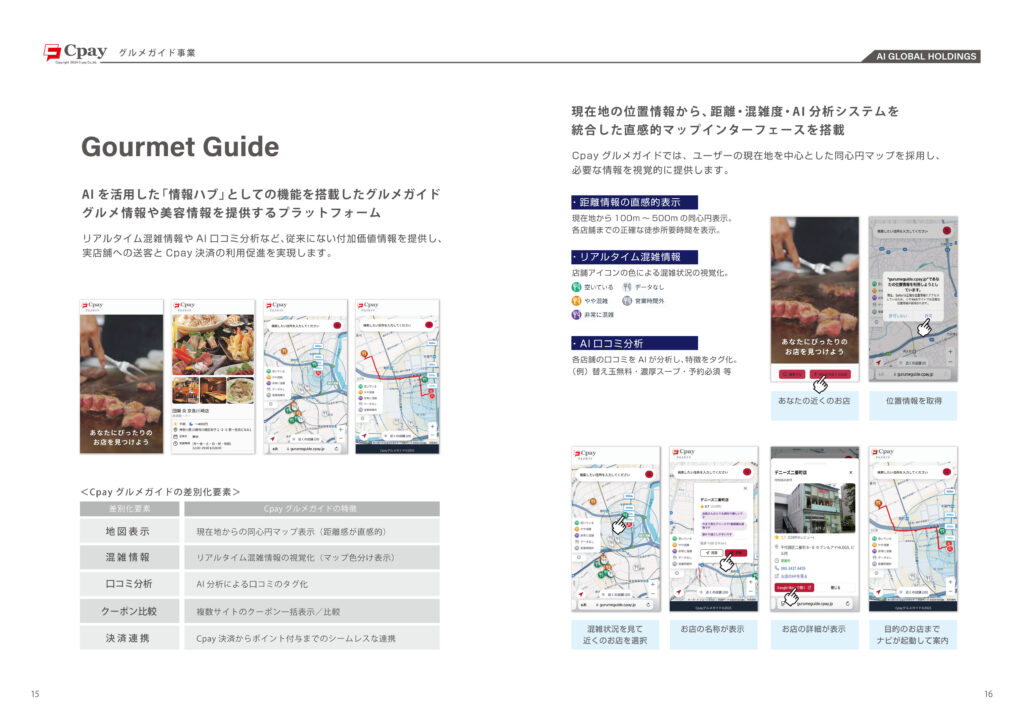Image resolution: width=1024 pixels, height=727 pixels.
Task: Click the '混雑情報' table cell
Action: coord(129,557)
